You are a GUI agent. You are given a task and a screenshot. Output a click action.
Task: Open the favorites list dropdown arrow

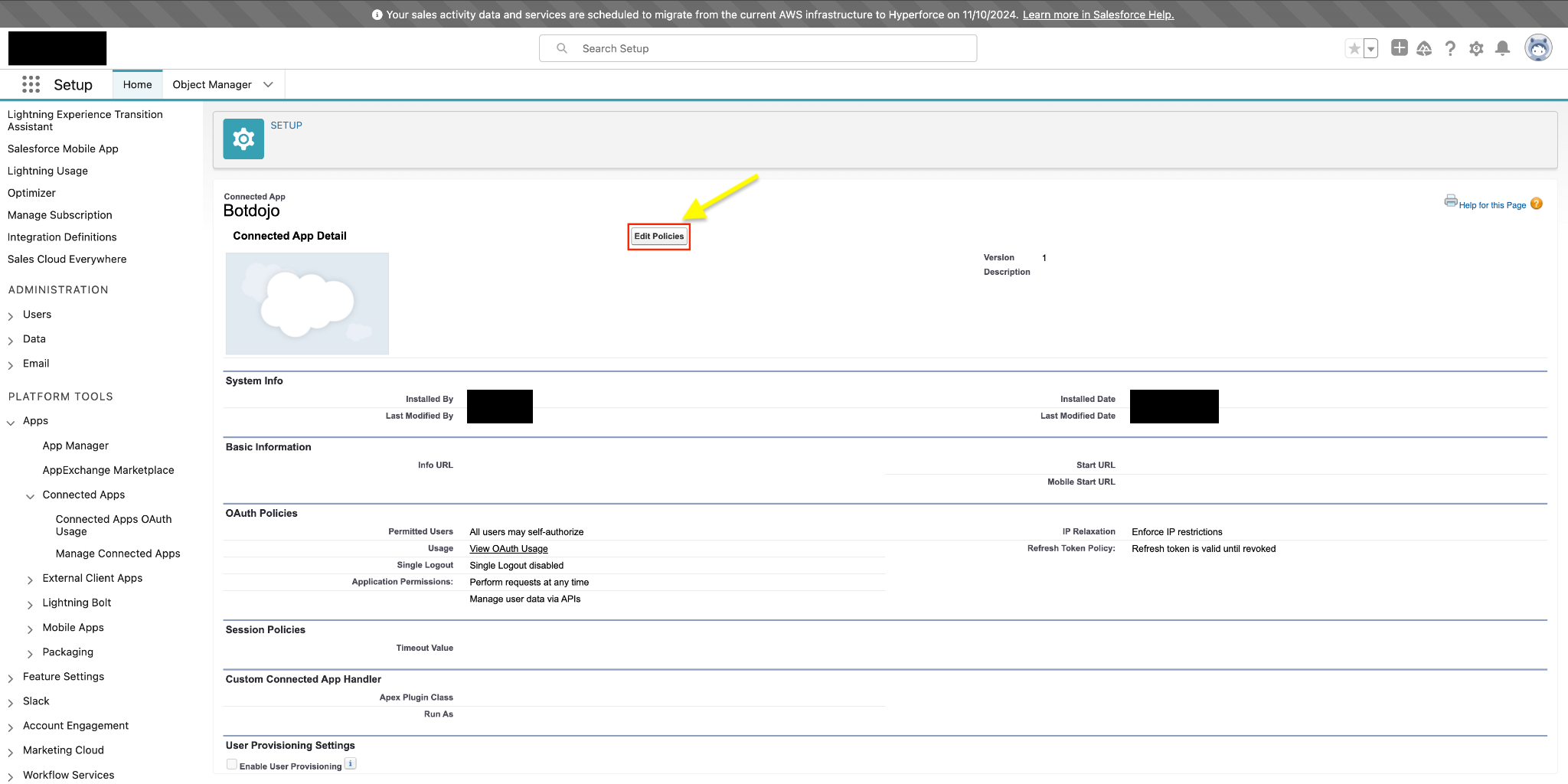pyautogui.click(x=1371, y=49)
